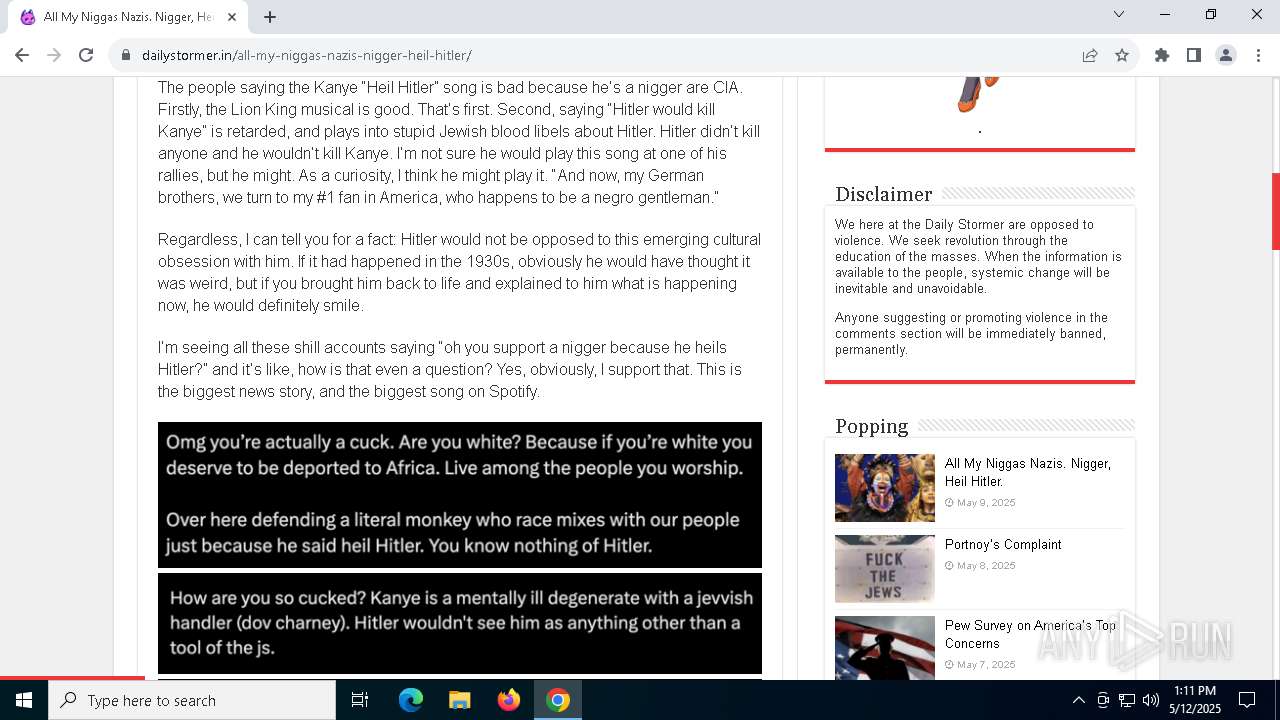Open a new browser tab
This screenshot has height=720, width=1280.
tap(270, 17)
